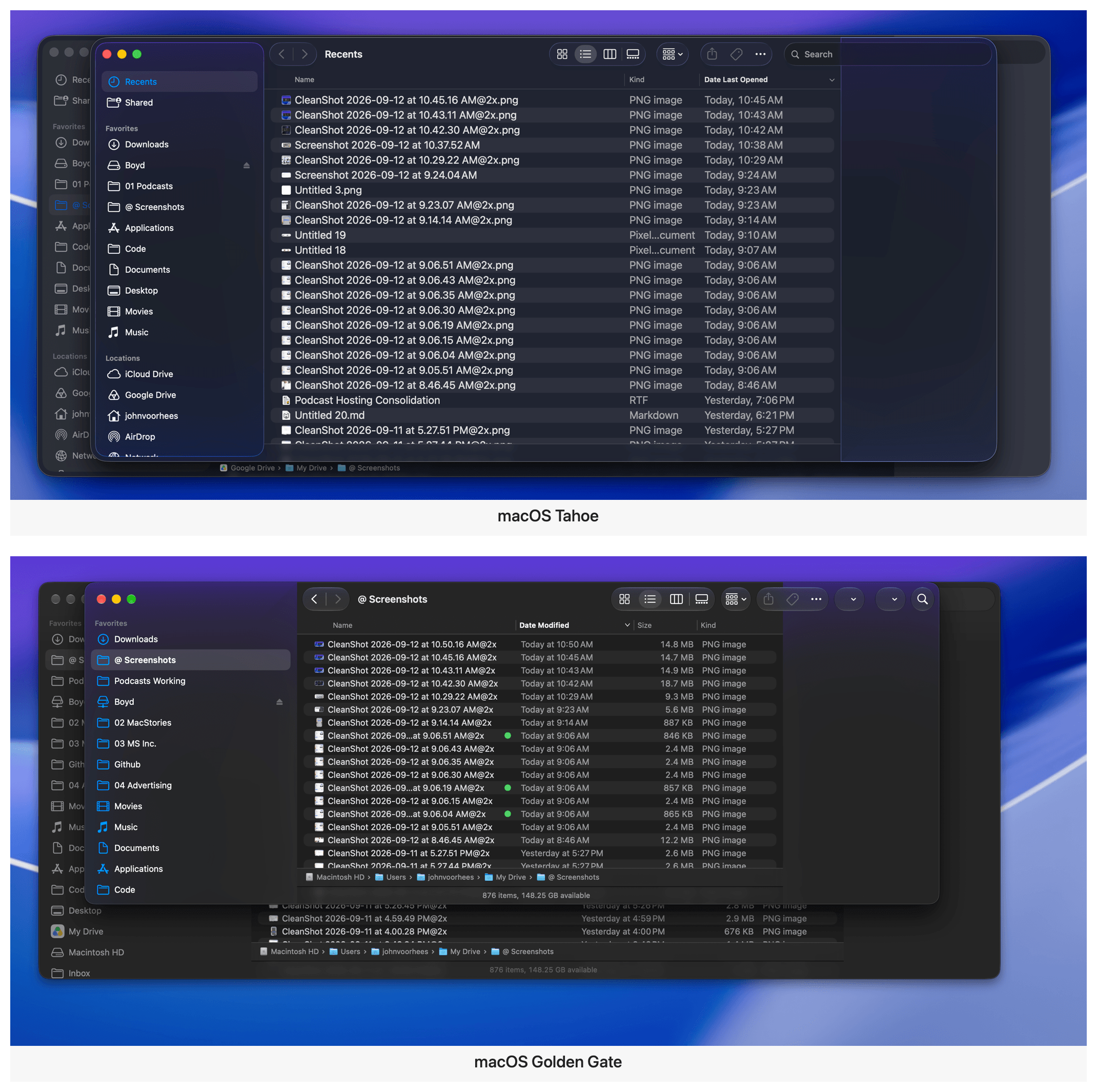Click magnifying glass search in Golden Gate Finder
Image resolution: width=1097 pixels, height=1092 pixels.
point(923,599)
